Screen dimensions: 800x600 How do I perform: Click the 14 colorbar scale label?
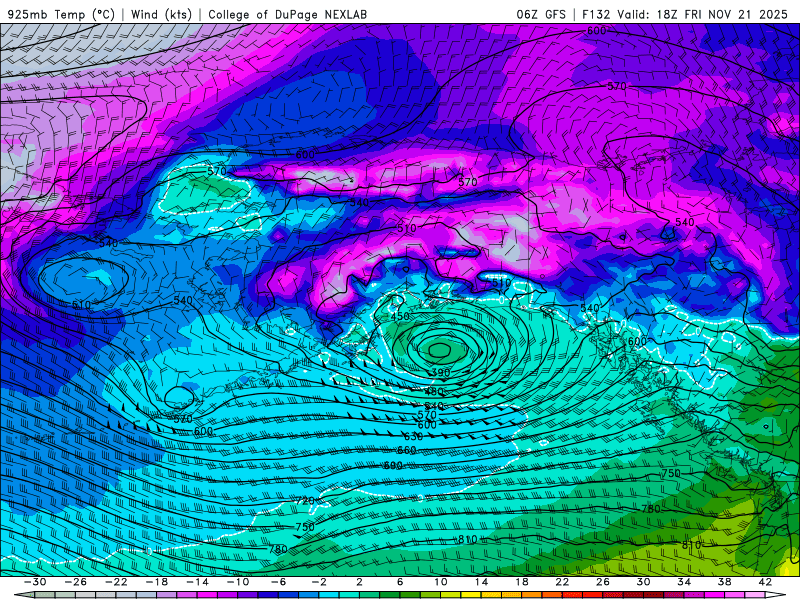(x=481, y=582)
